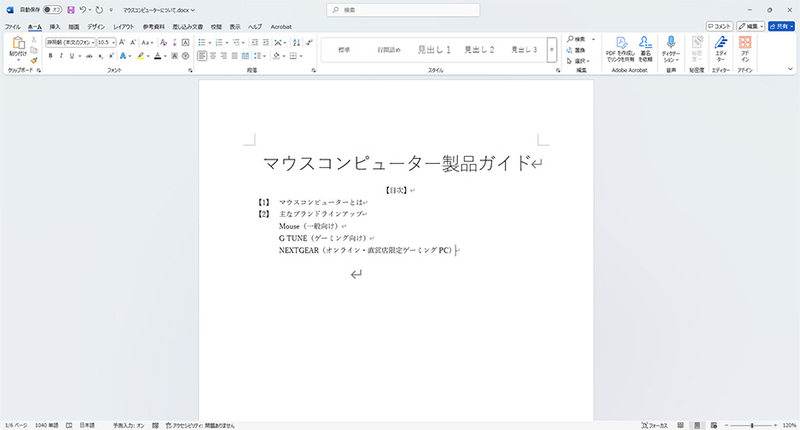Click the red font color button
Image resolution: width=800 pixels, height=430 pixels.
coord(158,56)
